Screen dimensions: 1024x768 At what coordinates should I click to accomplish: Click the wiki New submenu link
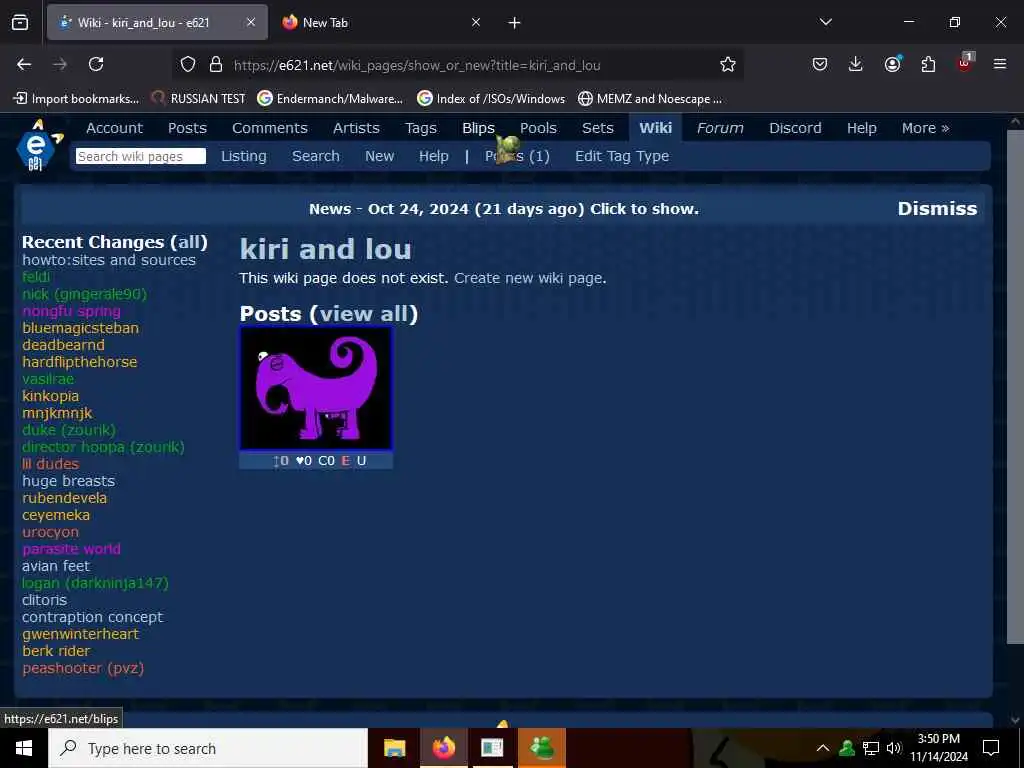(379, 156)
